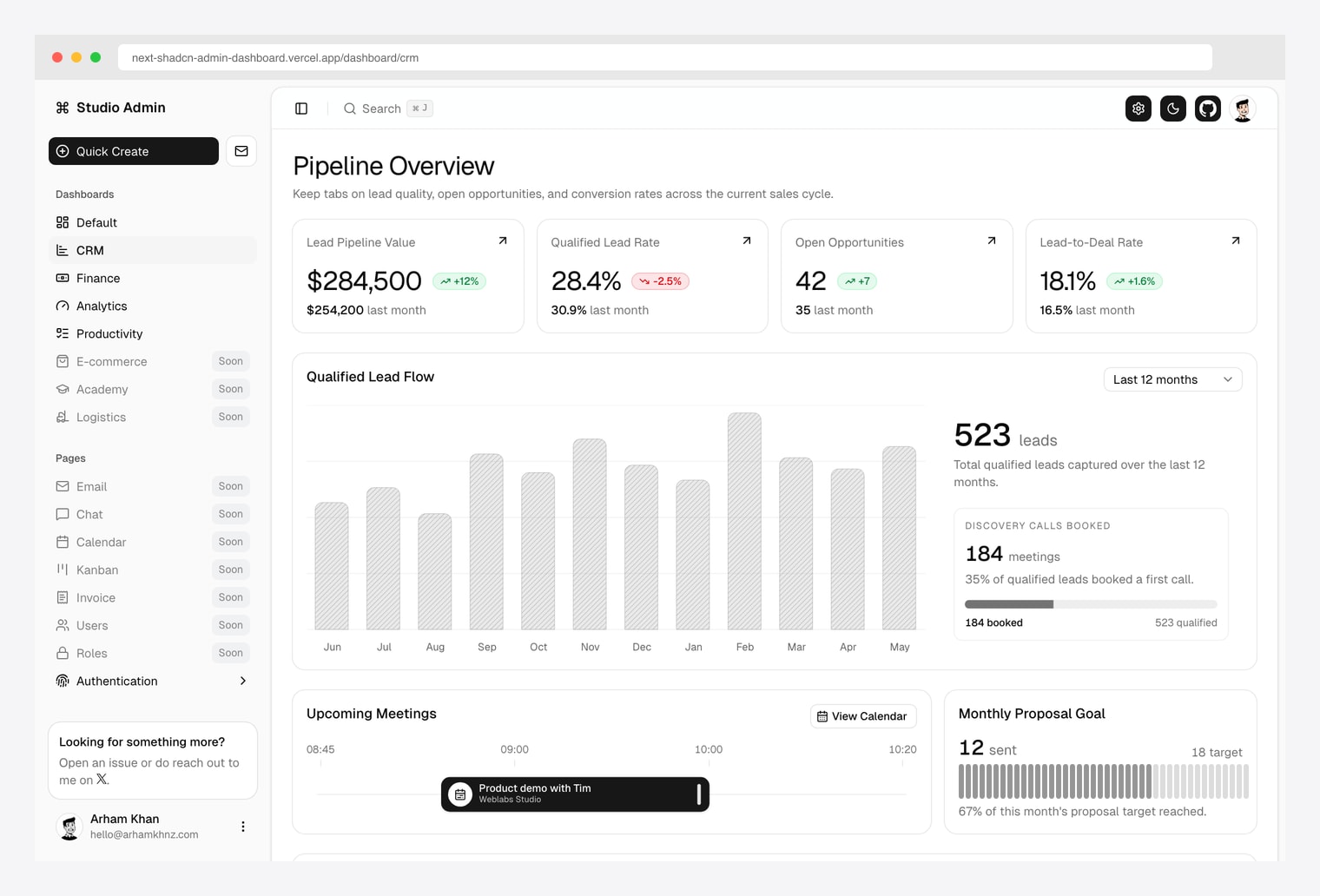The image size is (1320, 896).
Task: Click the Finance sidebar icon
Action: point(63,278)
